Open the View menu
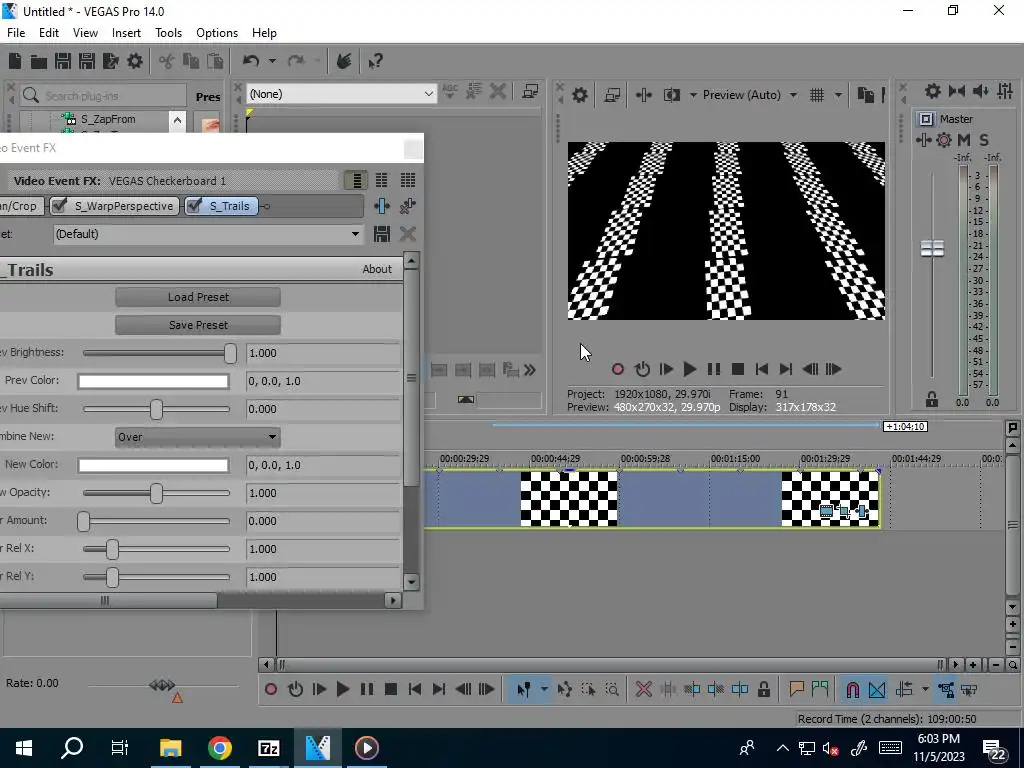Viewport: 1024px width, 768px height. point(85,33)
